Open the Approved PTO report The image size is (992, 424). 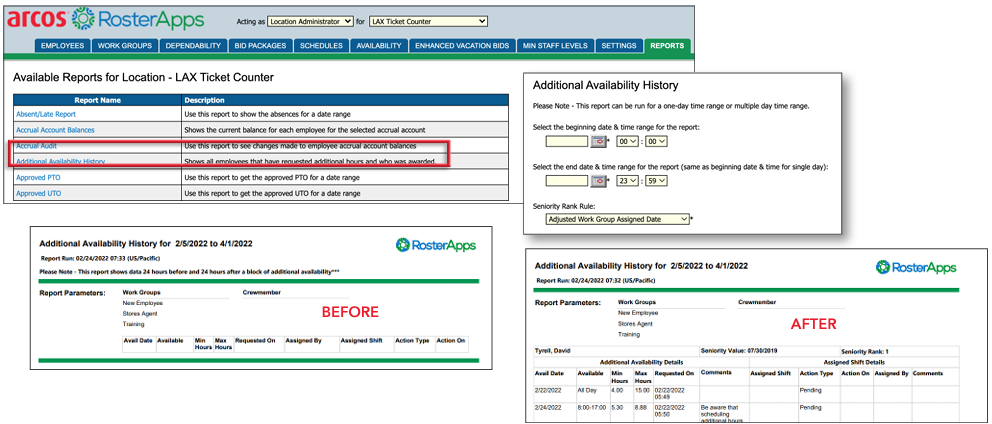tap(39, 178)
